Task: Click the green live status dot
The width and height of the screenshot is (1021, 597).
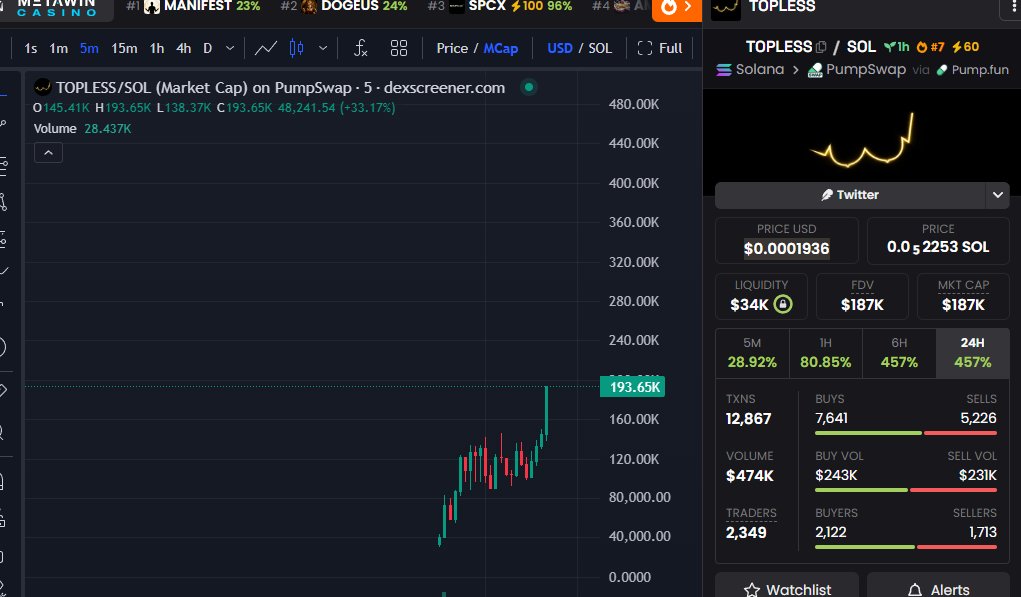Action: (529, 87)
